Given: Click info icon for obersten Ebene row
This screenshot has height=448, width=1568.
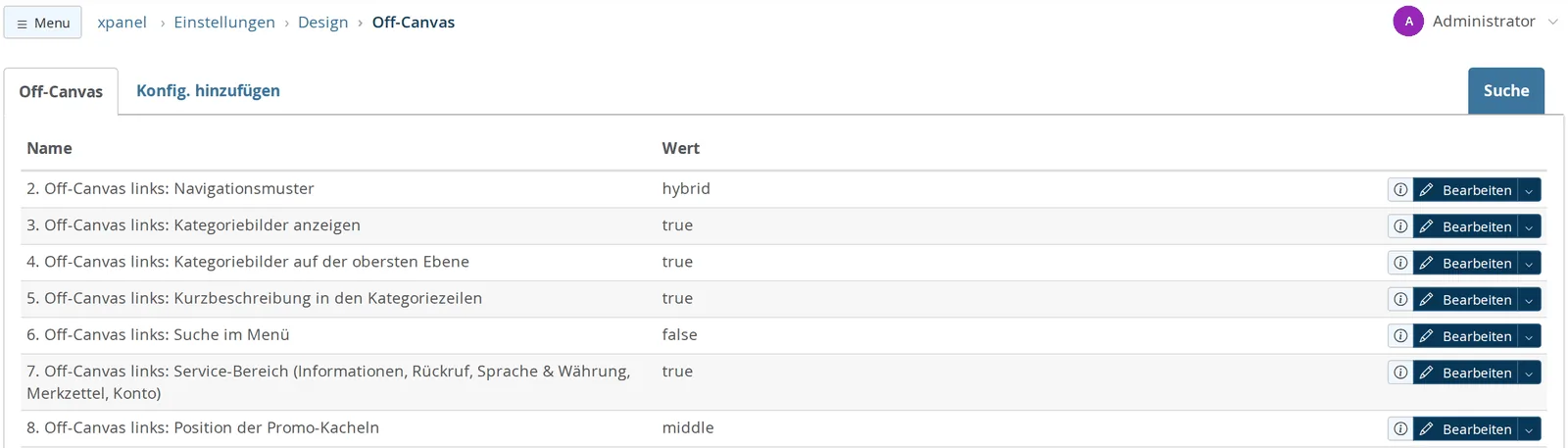Looking at the screenshot, I should click(x=1400, y=263).
